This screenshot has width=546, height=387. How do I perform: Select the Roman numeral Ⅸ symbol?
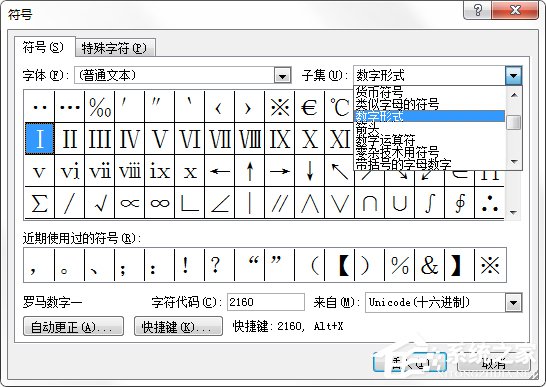coord(280,139)
